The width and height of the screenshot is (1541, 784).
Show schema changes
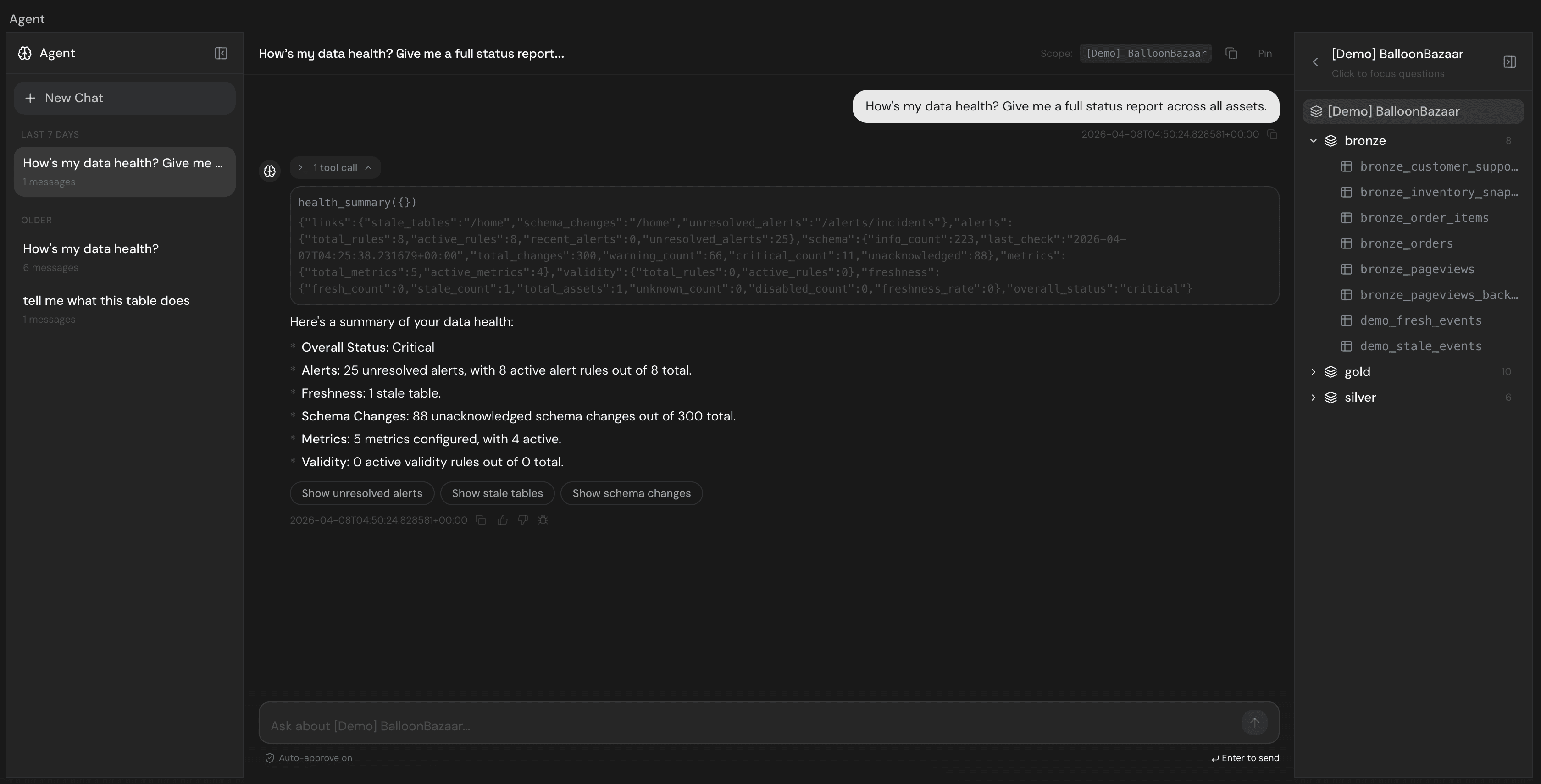point(631,493)
